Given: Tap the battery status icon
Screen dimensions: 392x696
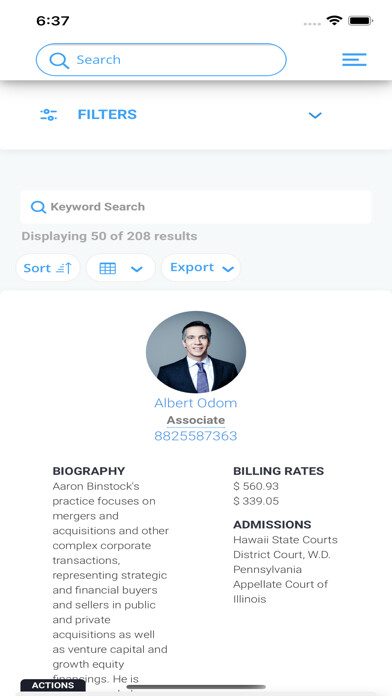Looking at the screenshot, I should coord(360,20).
